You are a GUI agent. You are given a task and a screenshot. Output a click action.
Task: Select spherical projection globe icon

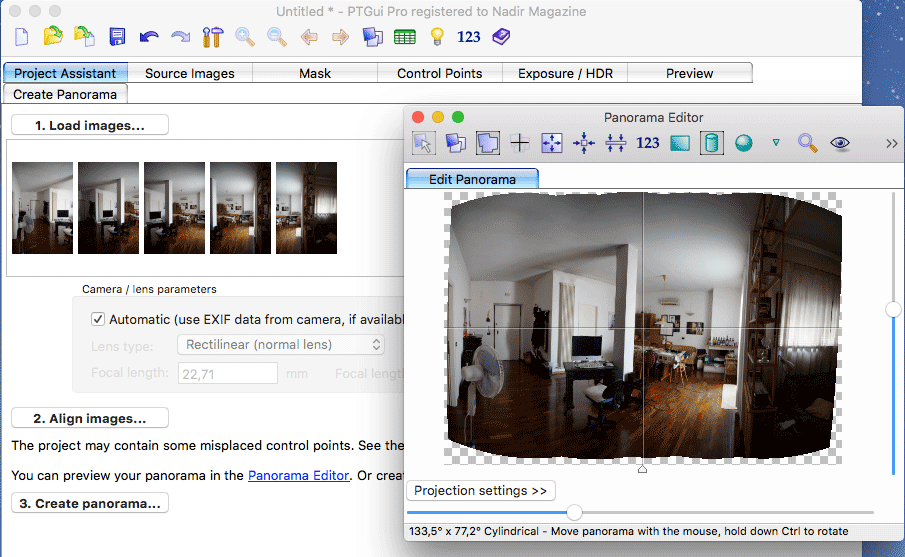coord(744,143)
